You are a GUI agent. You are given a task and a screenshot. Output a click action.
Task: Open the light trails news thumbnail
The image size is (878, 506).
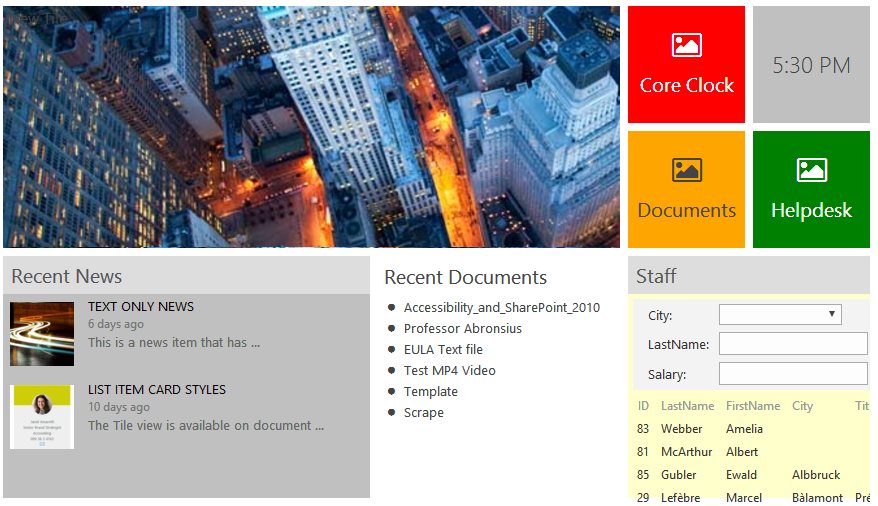coord(42,334)
